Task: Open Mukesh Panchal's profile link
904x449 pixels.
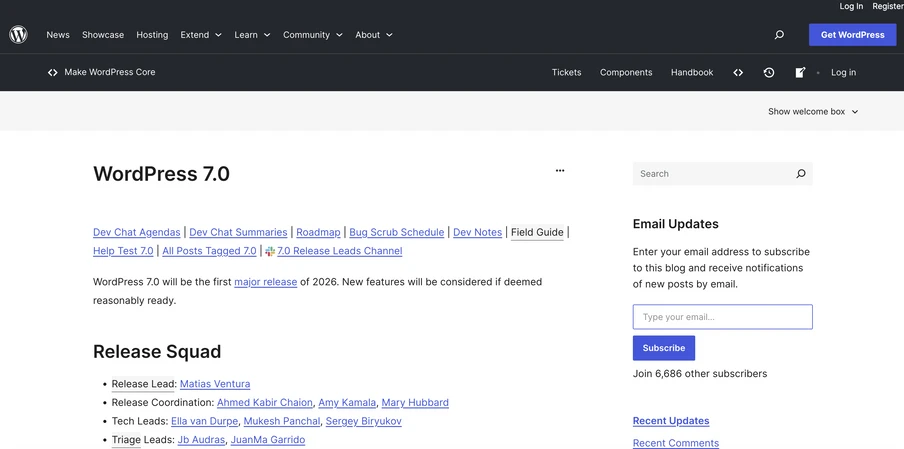Action: click(282, 421)
